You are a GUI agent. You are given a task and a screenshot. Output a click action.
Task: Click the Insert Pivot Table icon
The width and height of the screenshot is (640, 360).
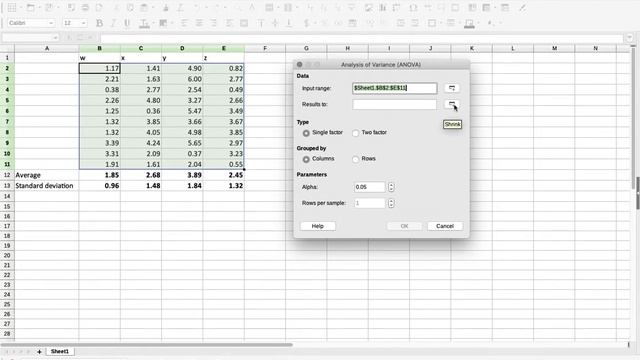click(396, 7)
